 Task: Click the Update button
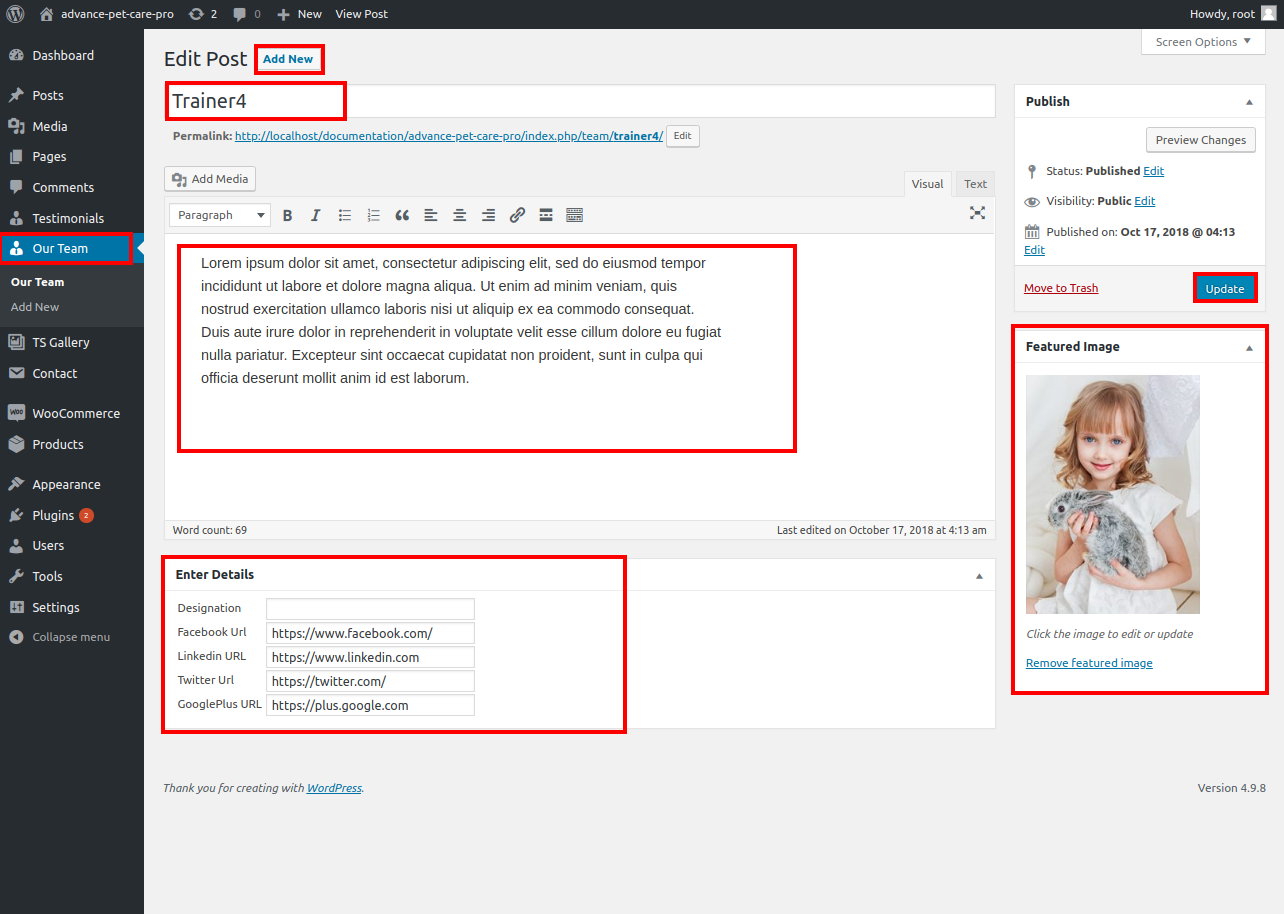1225,288
